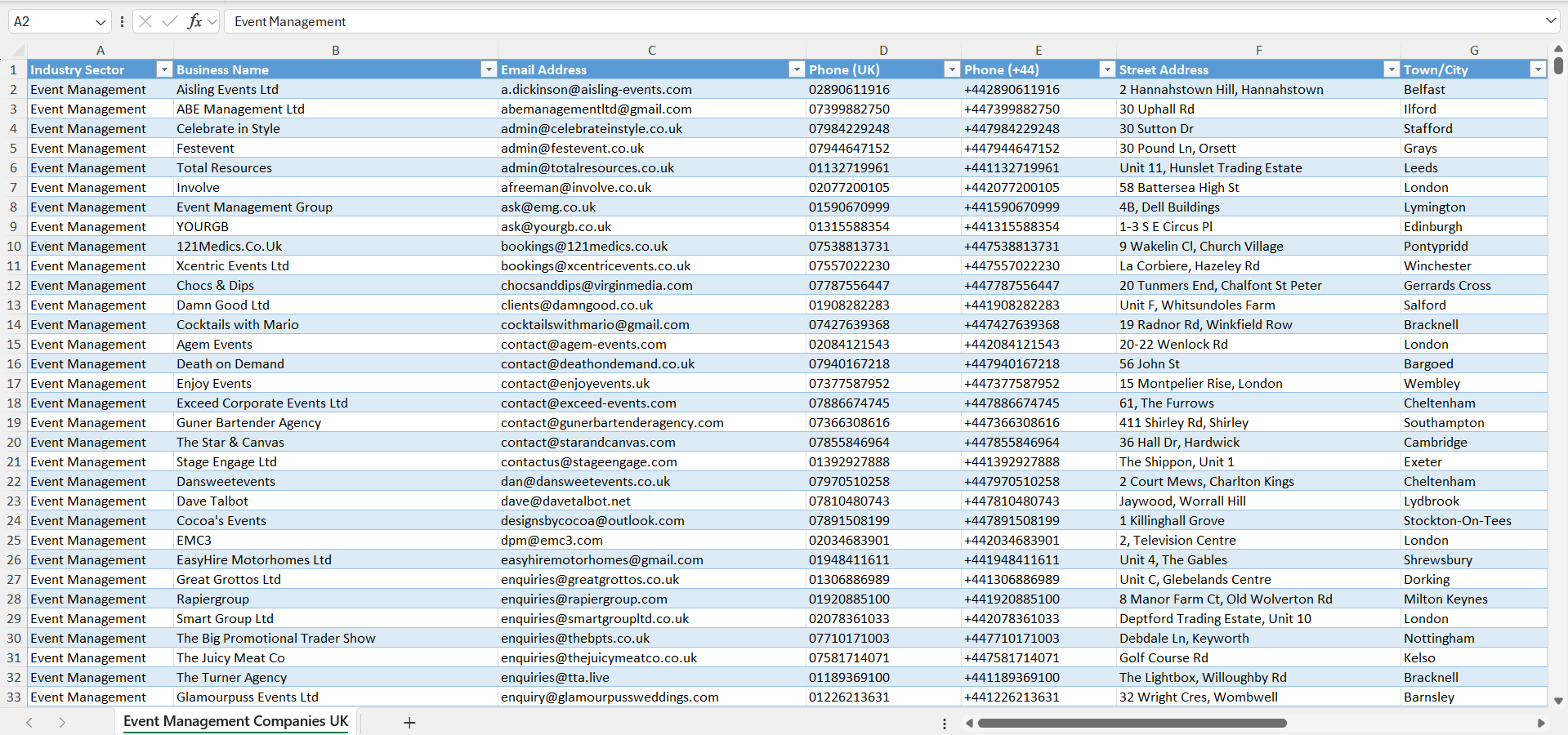Open Phone (+44) filter dropdown
Screen dimensions: 1568x735
pos(1106,69)
